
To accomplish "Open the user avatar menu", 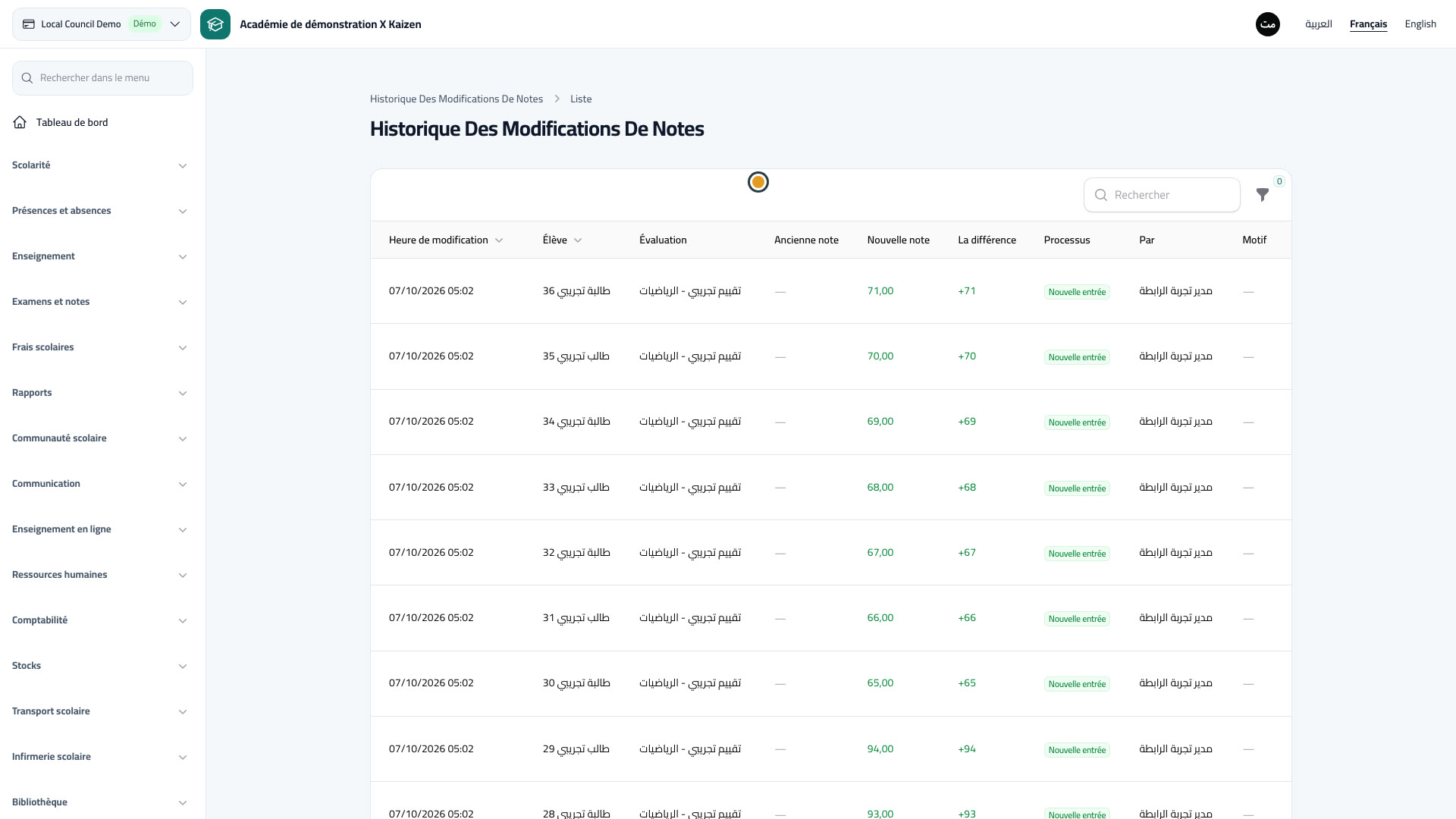I will click(1268, 24).
